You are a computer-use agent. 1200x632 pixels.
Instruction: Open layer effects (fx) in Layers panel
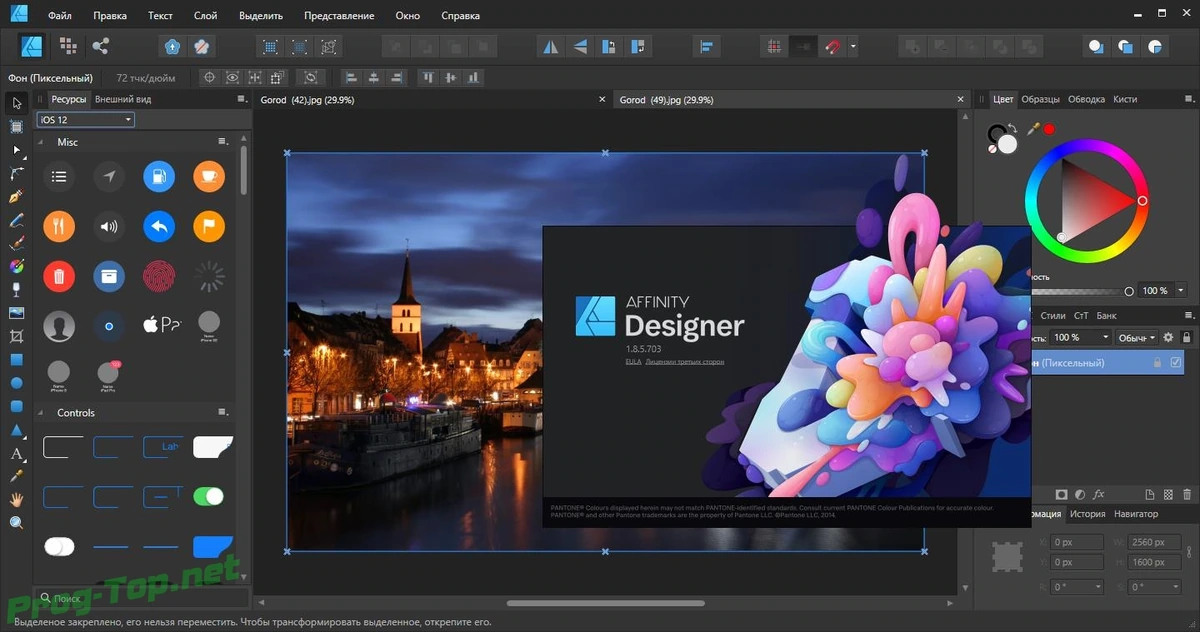click(x=1098, y=494)
